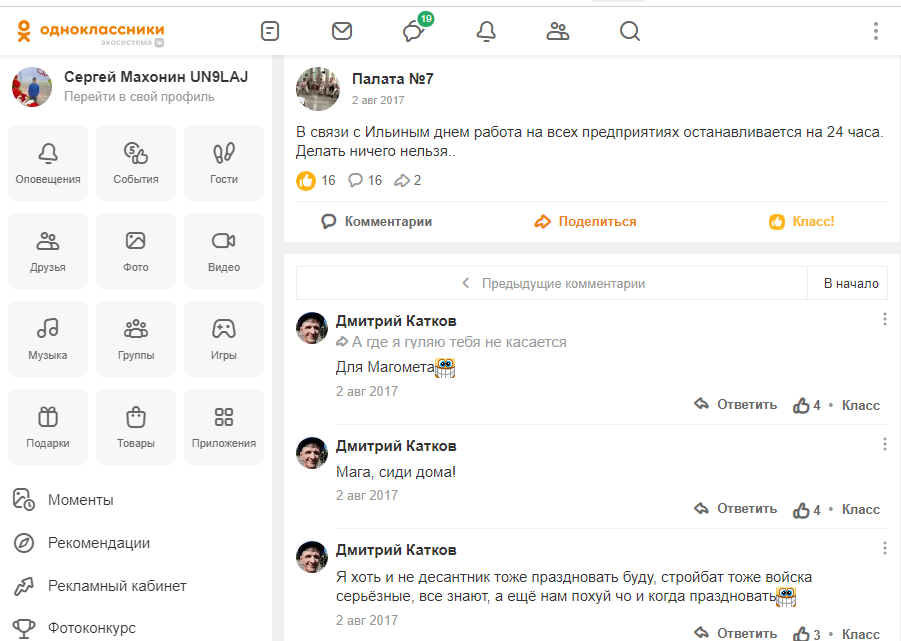Viewport: 901px width, 641px height.
Task: Toggle Класс on стройбат comment
Action: coord(861,634)
